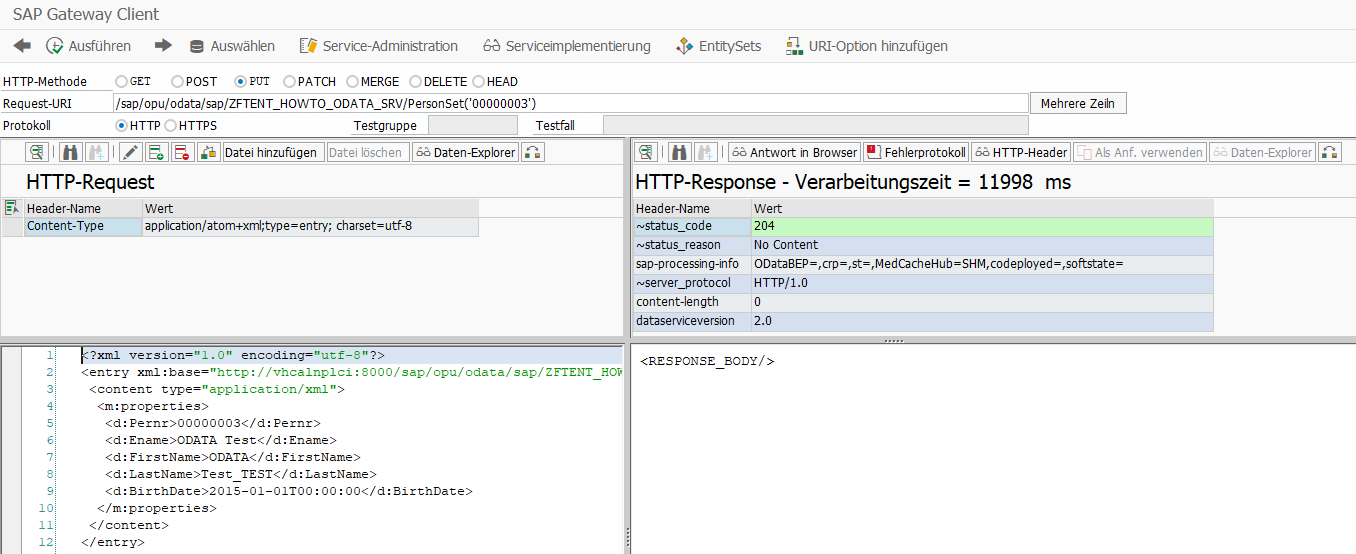The image size is (1356, 554).
Task: Open Service-Administration
Action: [x=378, y=46]
